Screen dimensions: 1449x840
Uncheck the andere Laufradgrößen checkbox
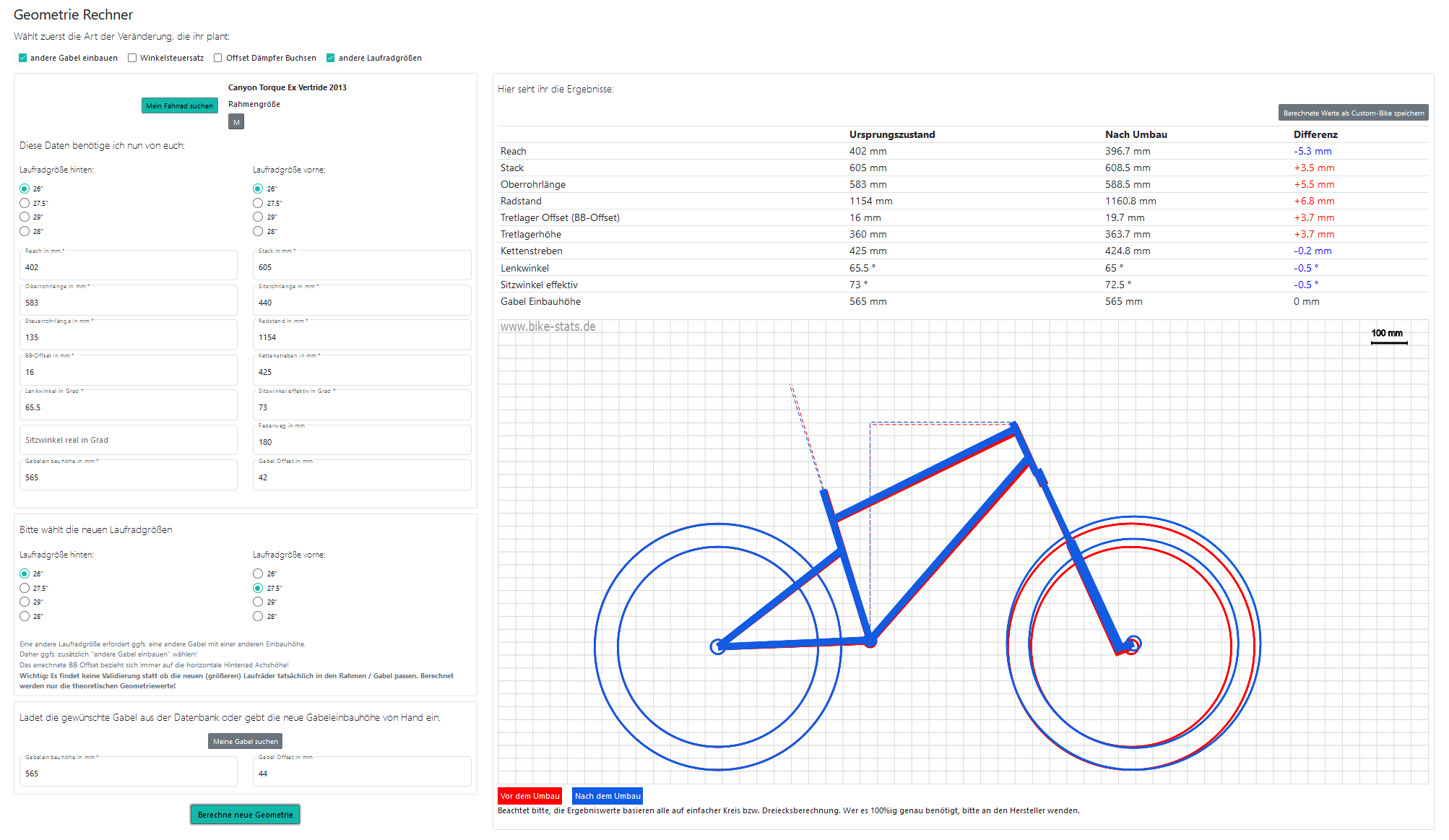(331, 58)
